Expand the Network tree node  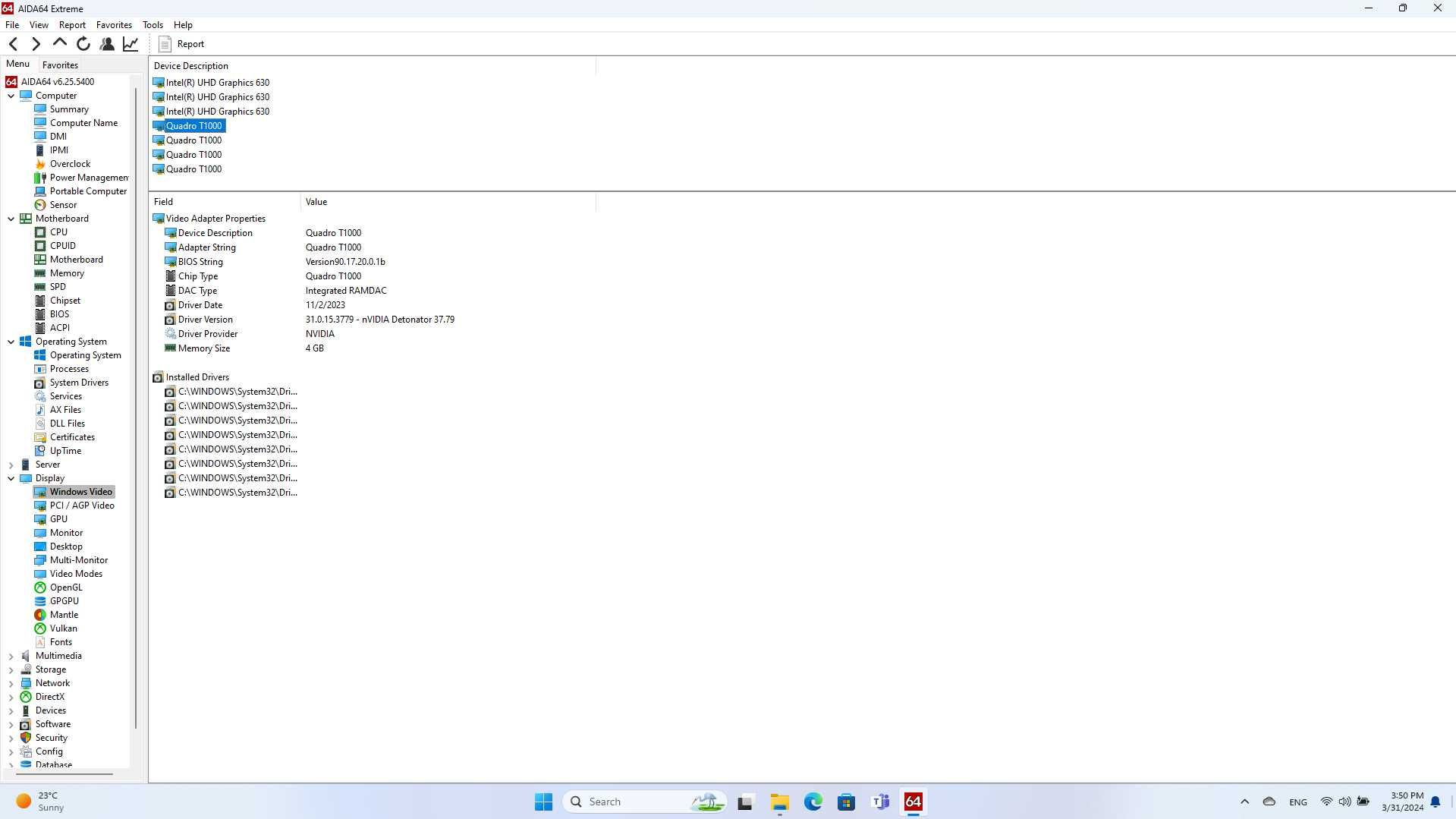click(11, 683)
